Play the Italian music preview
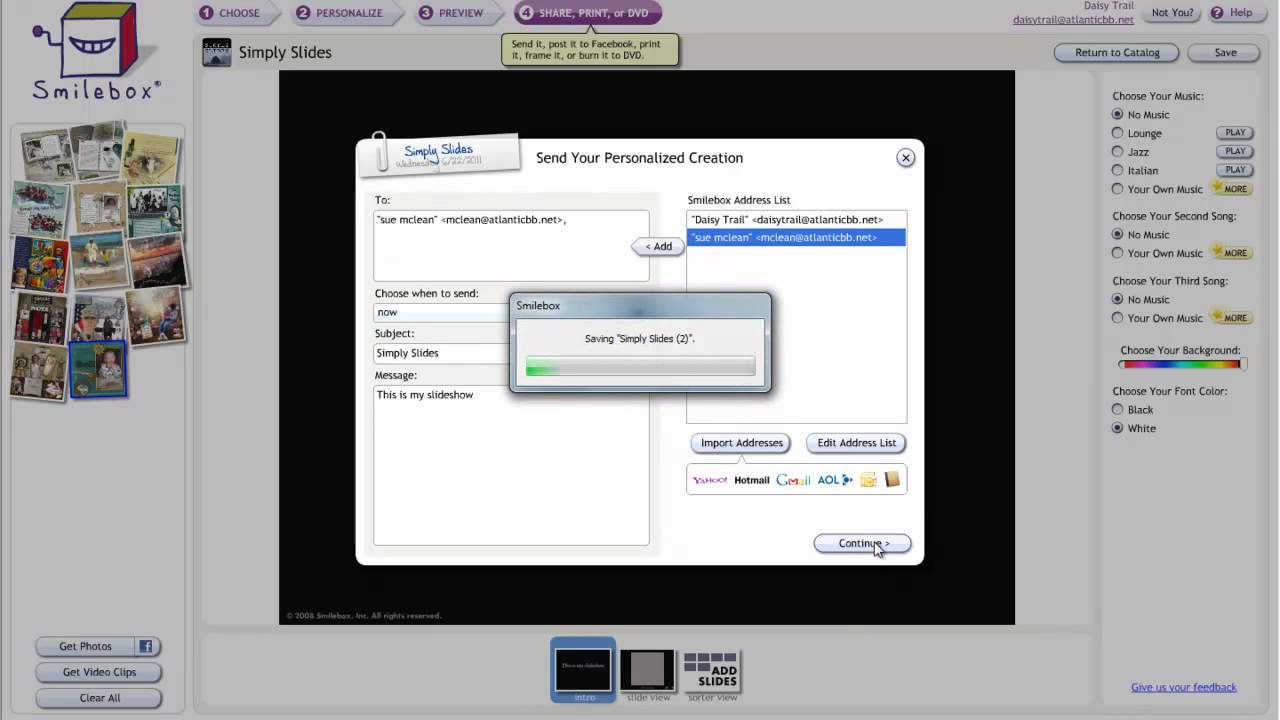Screen dimensions: 1280x720 (x=1235, y=170)
